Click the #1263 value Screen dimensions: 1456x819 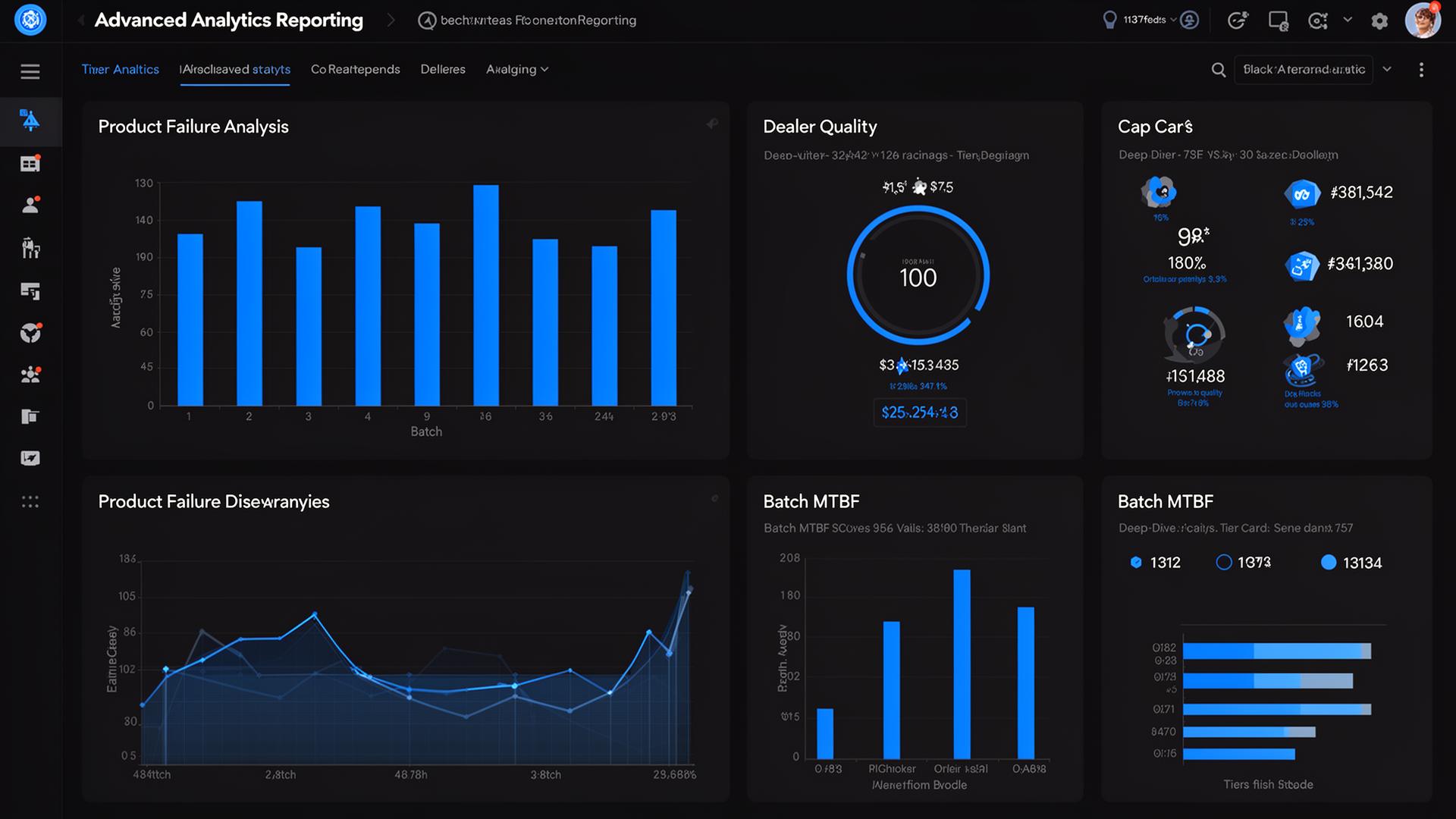1367,366
